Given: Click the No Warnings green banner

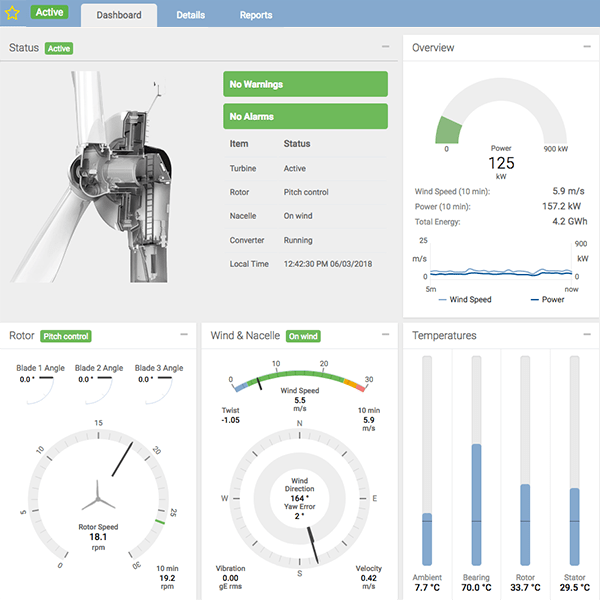Looking at the screenshot, I should (305, 85).
